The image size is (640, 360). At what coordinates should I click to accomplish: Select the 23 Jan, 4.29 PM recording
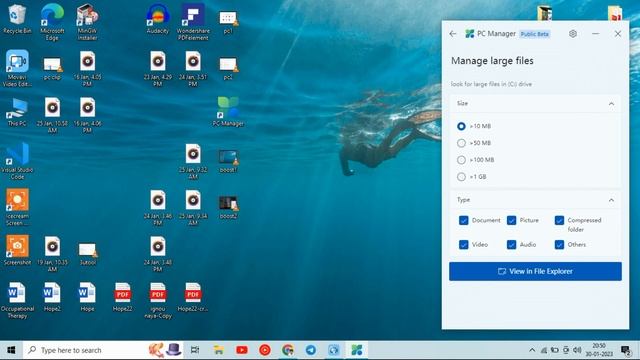tap(158, 69)
